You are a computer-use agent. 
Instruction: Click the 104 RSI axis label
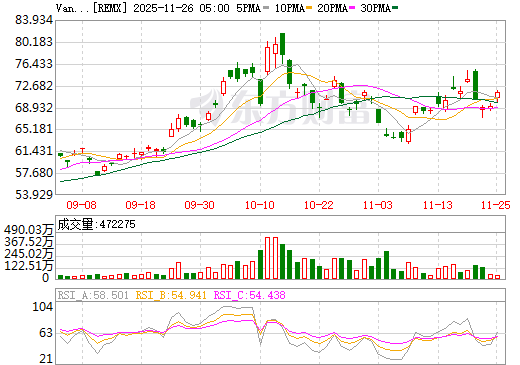[42, 306]
